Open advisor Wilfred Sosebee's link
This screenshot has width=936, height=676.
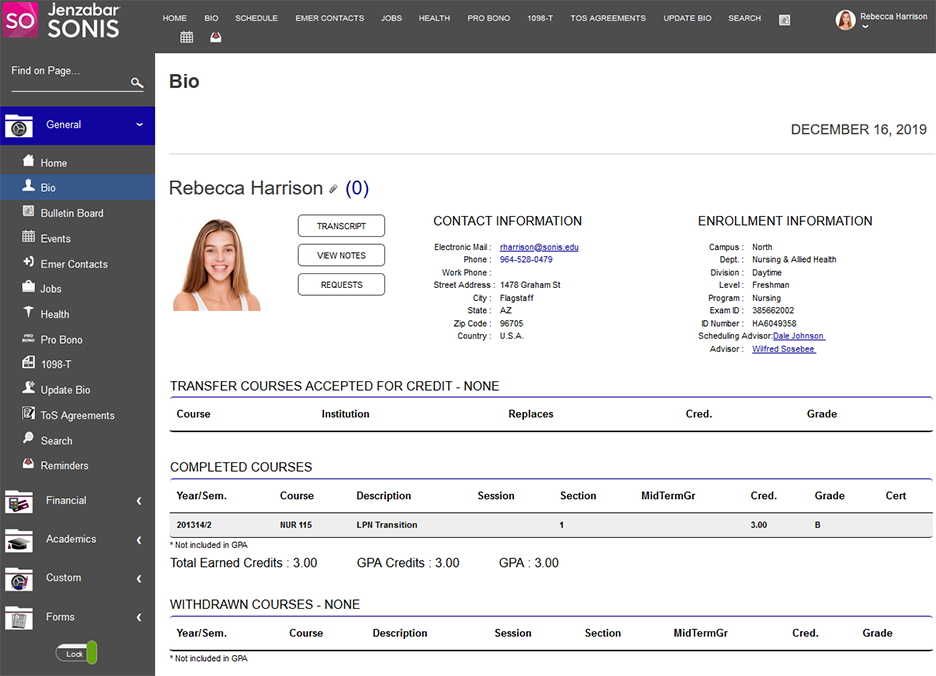783,349
